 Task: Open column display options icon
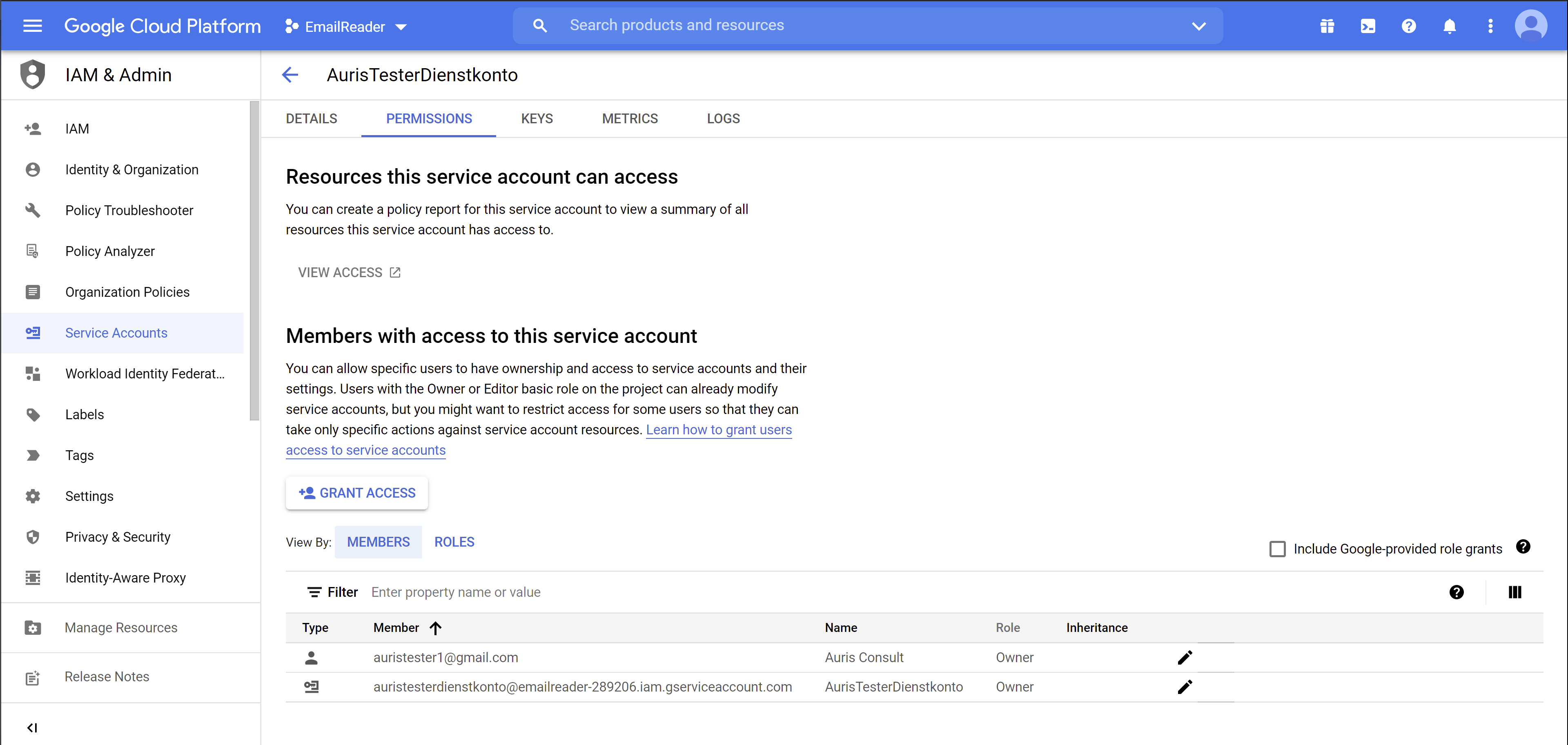1515,592
